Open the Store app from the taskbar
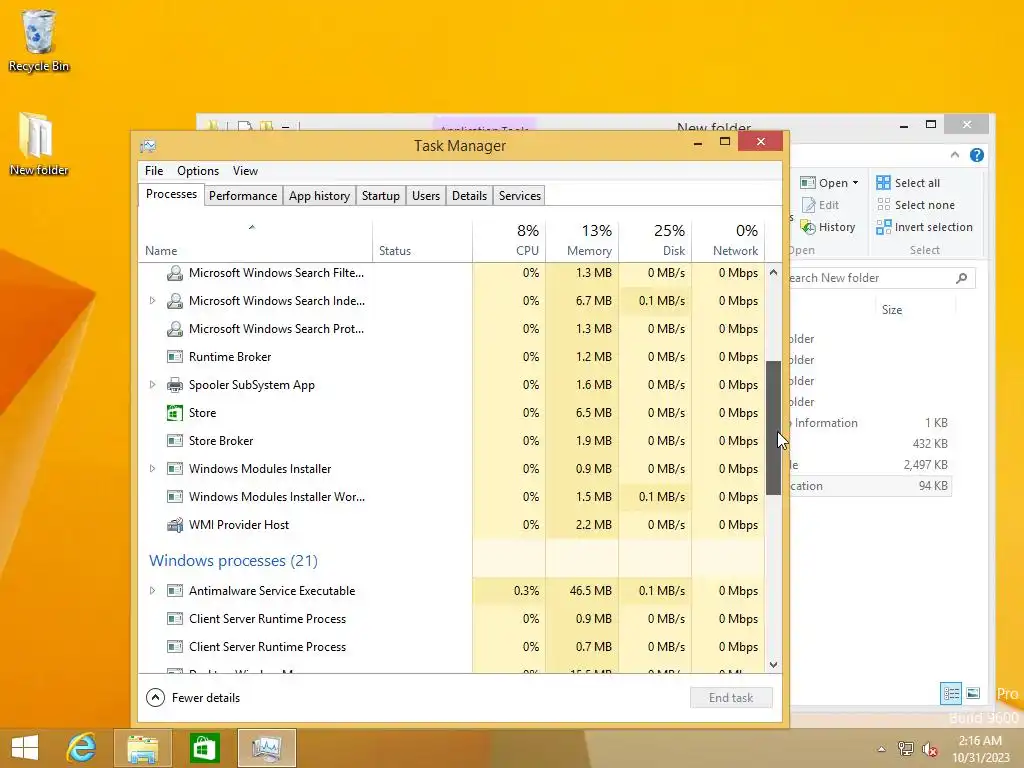Screen dimensions: 1024x768 pyautogui.click(x=204, y=748)
